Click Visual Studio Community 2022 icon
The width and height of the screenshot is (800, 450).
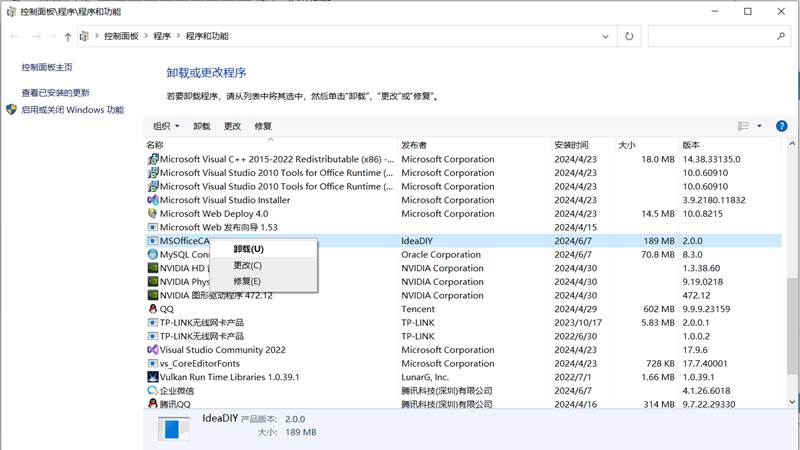pos(153,349)
